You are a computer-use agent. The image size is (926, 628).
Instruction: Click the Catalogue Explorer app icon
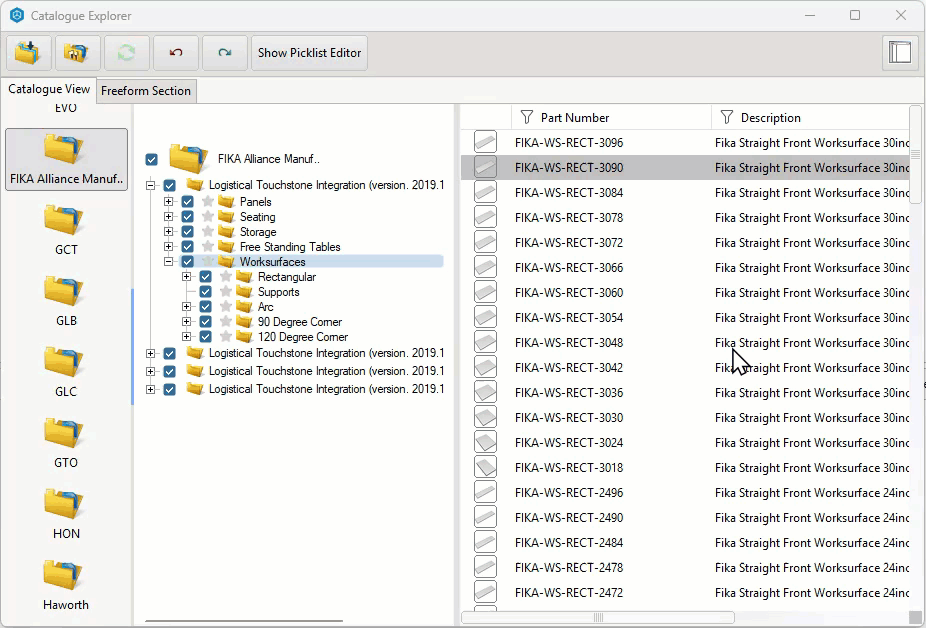[x=17, y=15]
